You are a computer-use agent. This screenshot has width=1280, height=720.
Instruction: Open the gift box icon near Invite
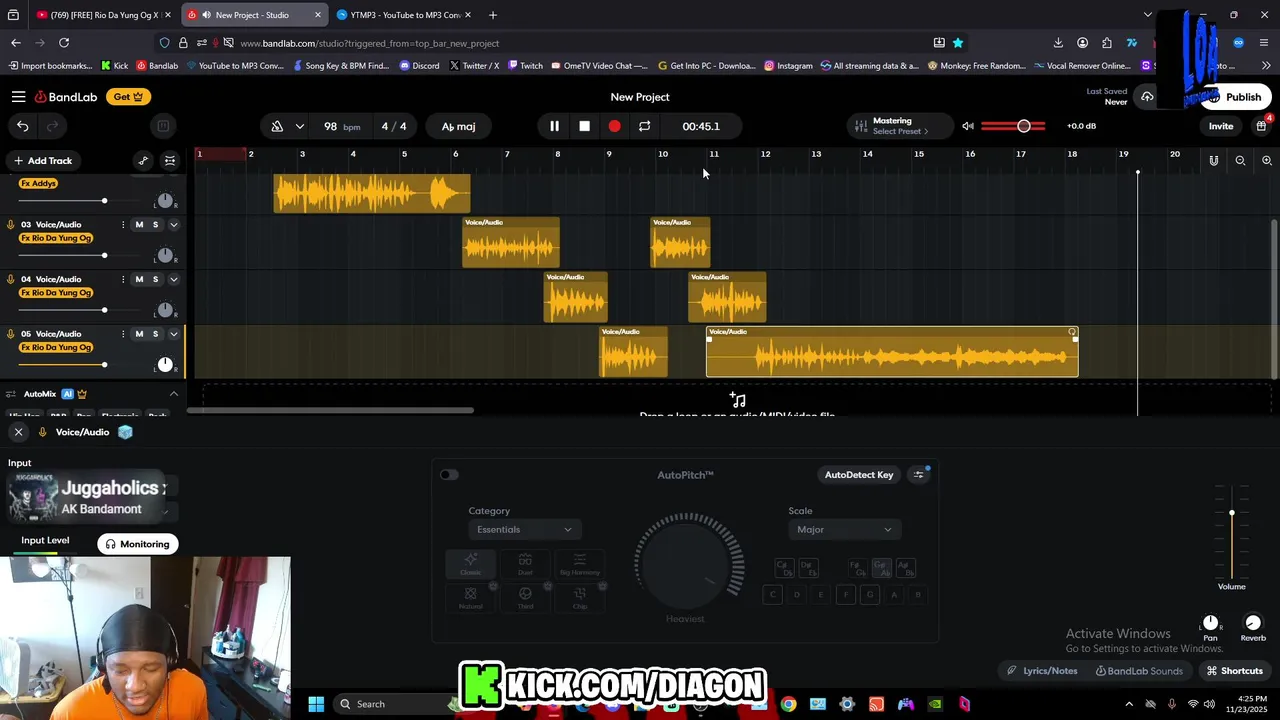coord(1262,126)
